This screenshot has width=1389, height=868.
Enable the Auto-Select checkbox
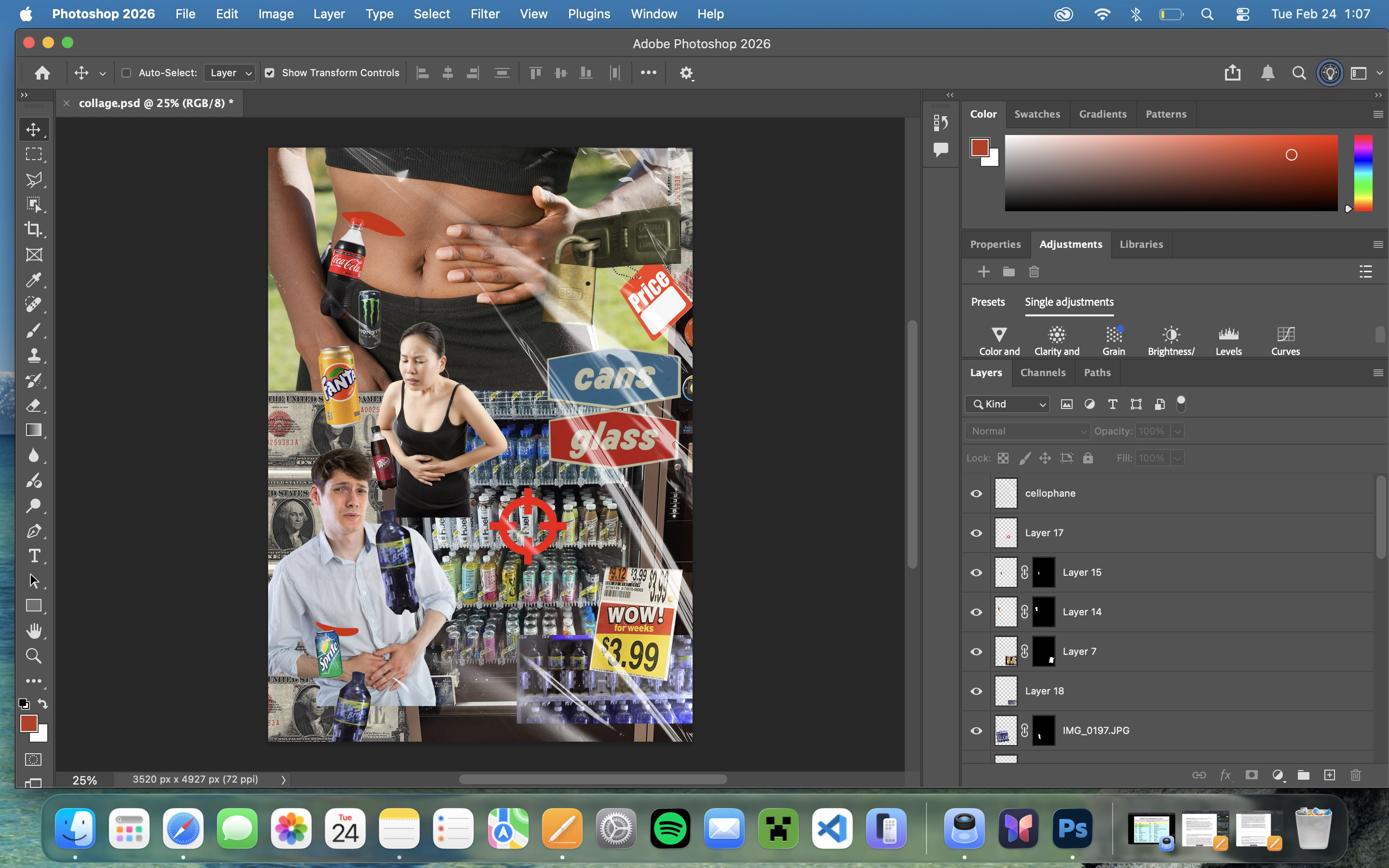click(x=126, y=73)
